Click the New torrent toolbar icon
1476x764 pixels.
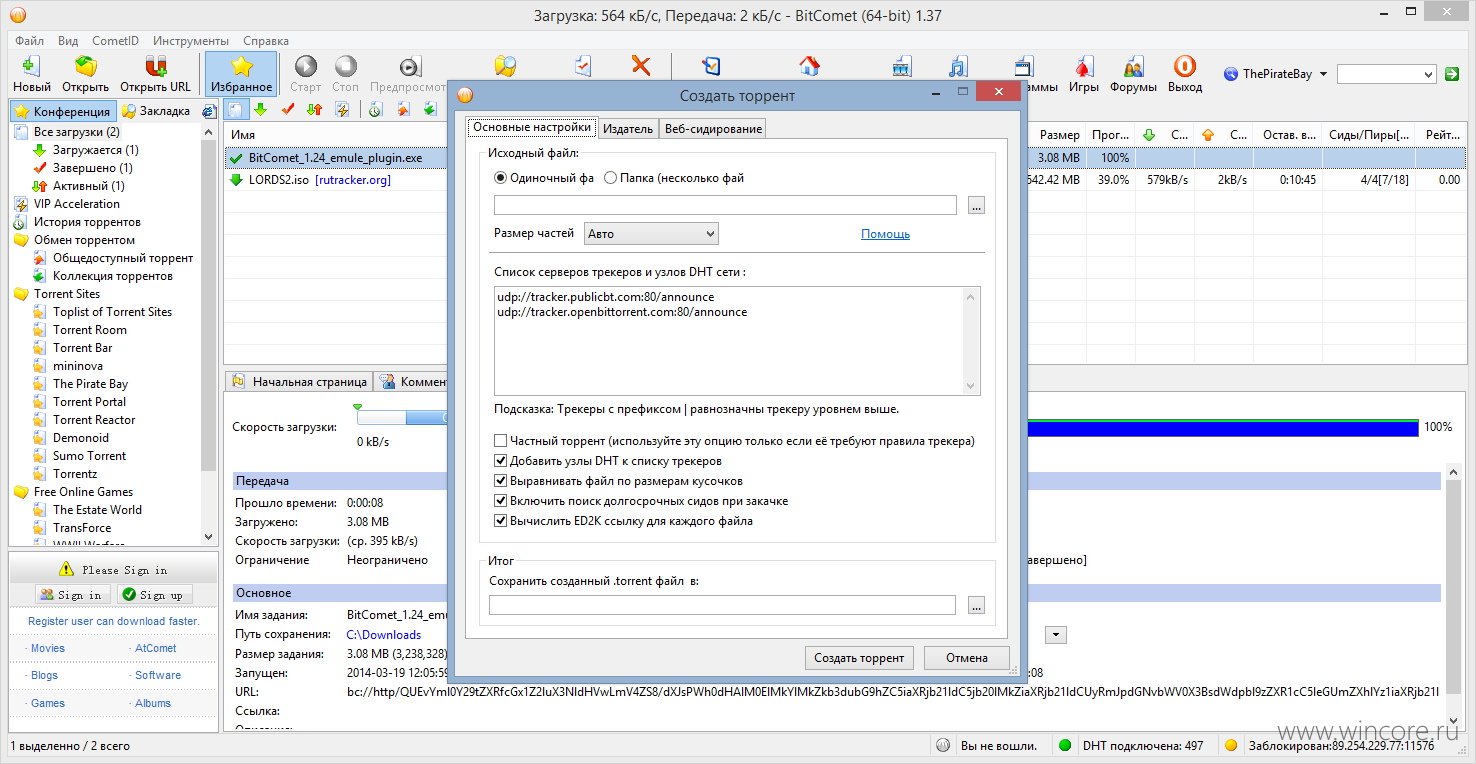tap(31, 67)
